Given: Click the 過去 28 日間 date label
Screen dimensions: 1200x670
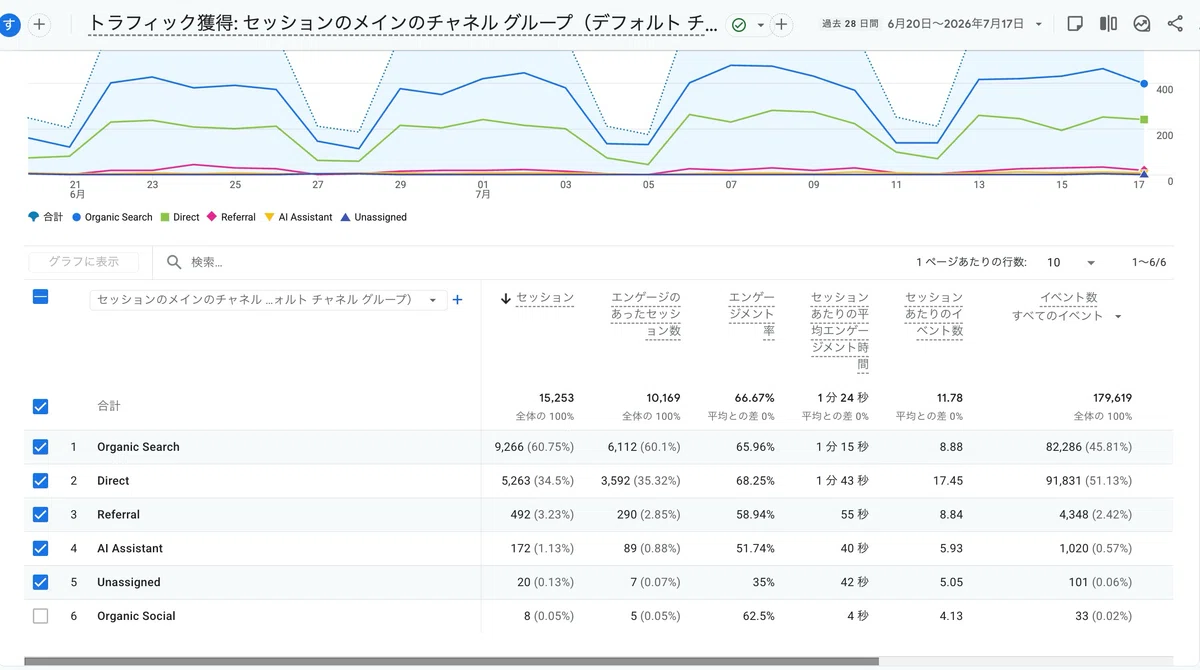Looking at the screenshot, I should pos(849,24).
